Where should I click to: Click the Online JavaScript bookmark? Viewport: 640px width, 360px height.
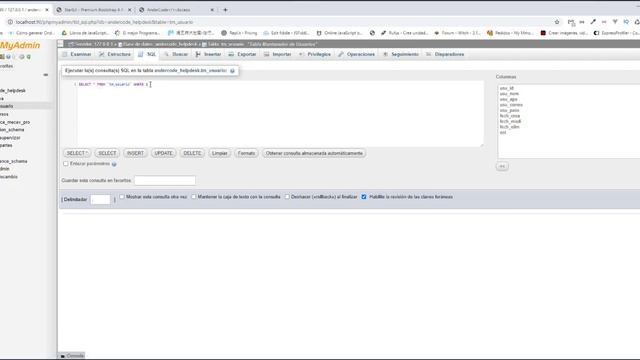point(339,33)
